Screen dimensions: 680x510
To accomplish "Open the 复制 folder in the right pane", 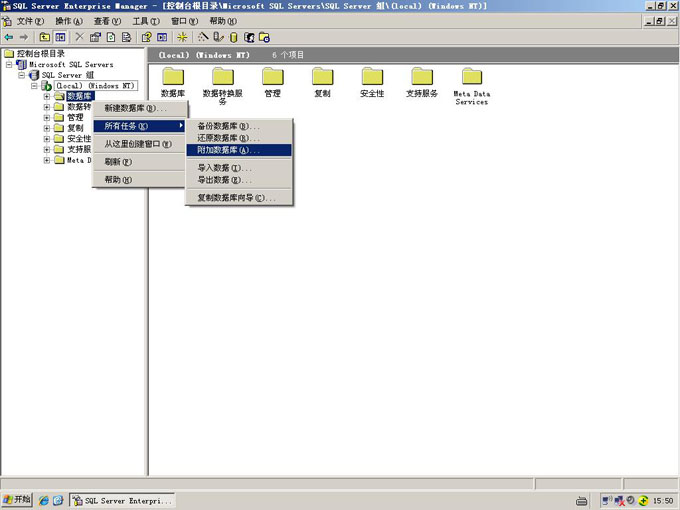I will [322, 82].
